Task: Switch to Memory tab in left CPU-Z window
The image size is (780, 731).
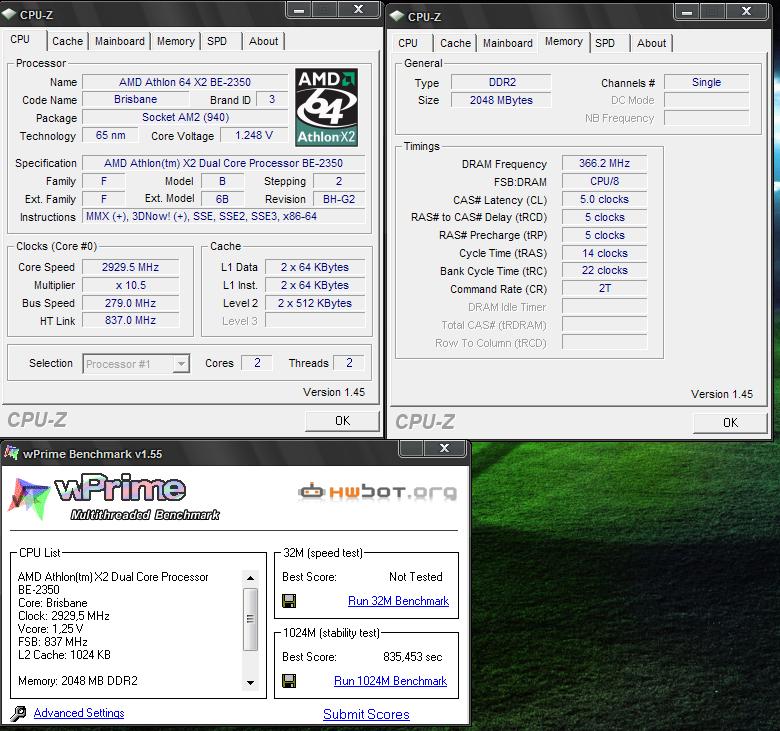Action: (176, 41)
